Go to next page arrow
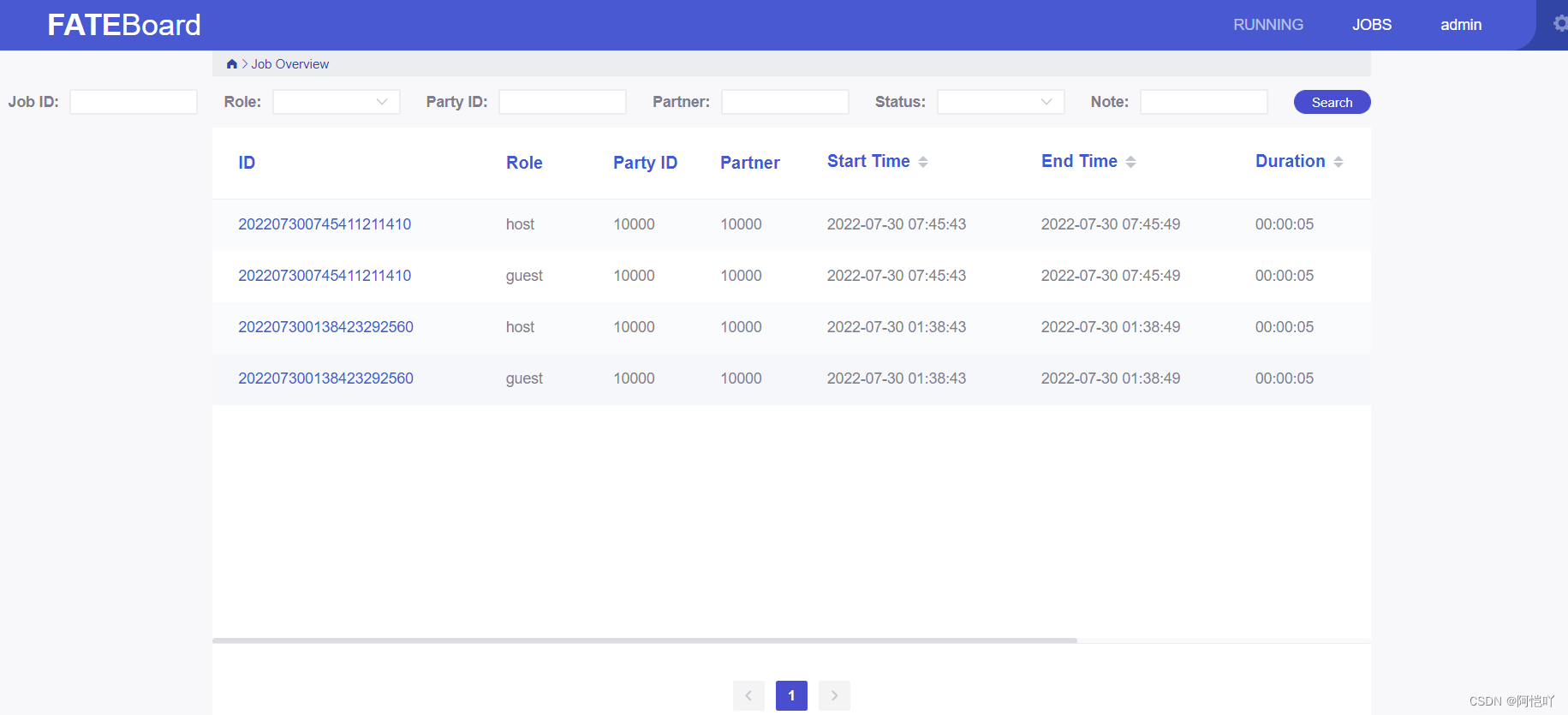The width and height of the screenshot is (1568, 715). [834, 695]
